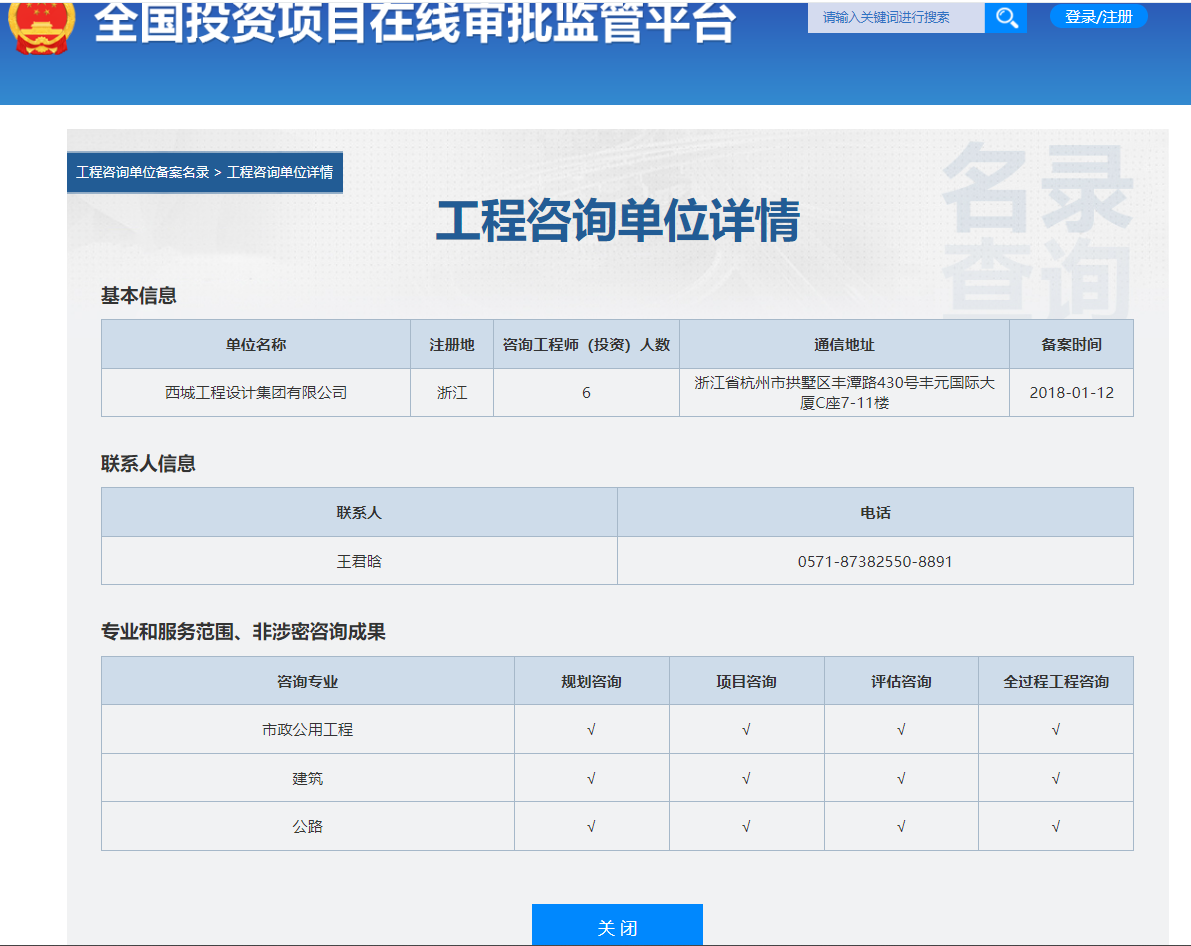Click the 登录/注册 button

[1097, 16]
